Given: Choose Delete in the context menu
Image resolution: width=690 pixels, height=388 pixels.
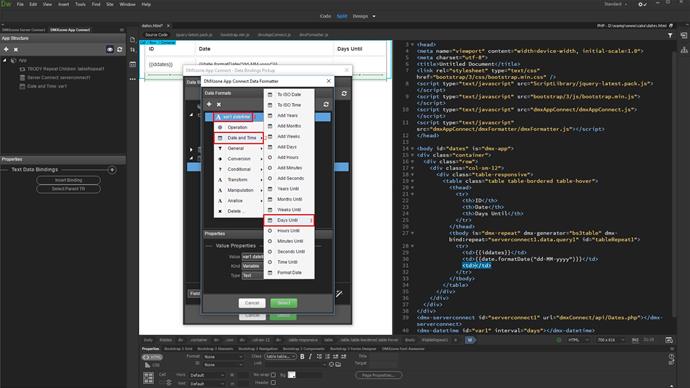Looking at the screenshot, I should click(x=239, y=211).
